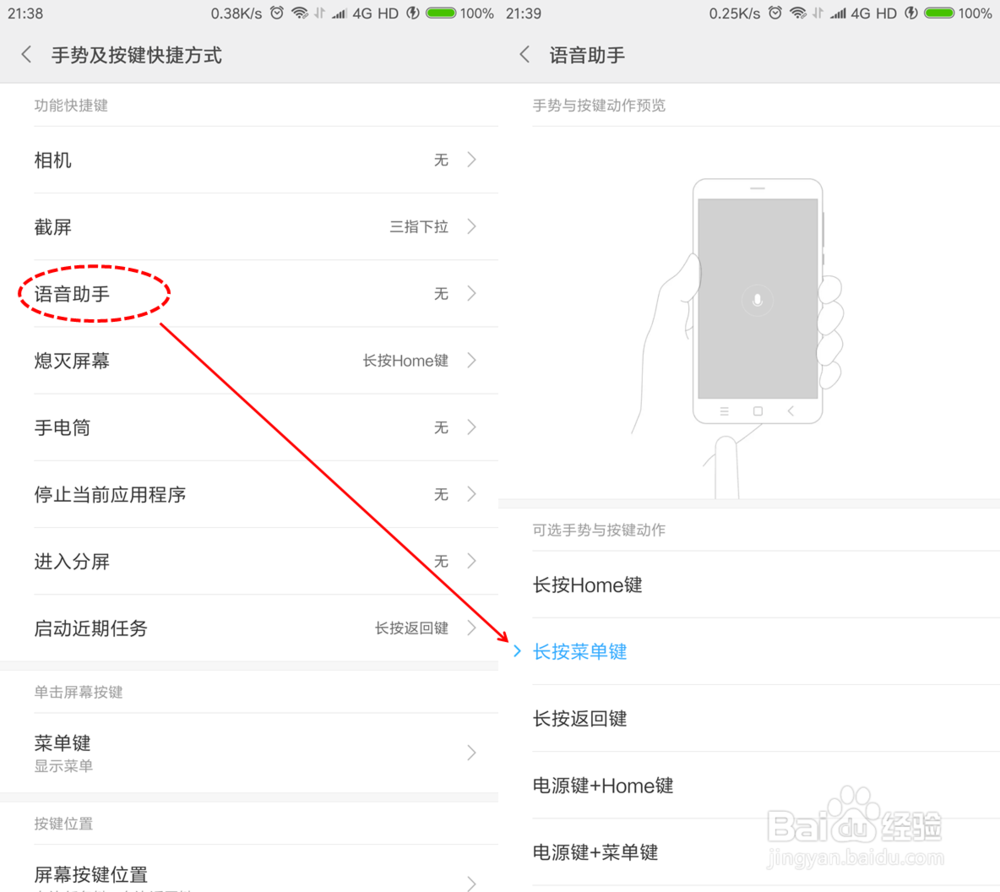Tap alarm clock icon in left status bar
This screenshot has height=892, width=1000.
[277, 13]
